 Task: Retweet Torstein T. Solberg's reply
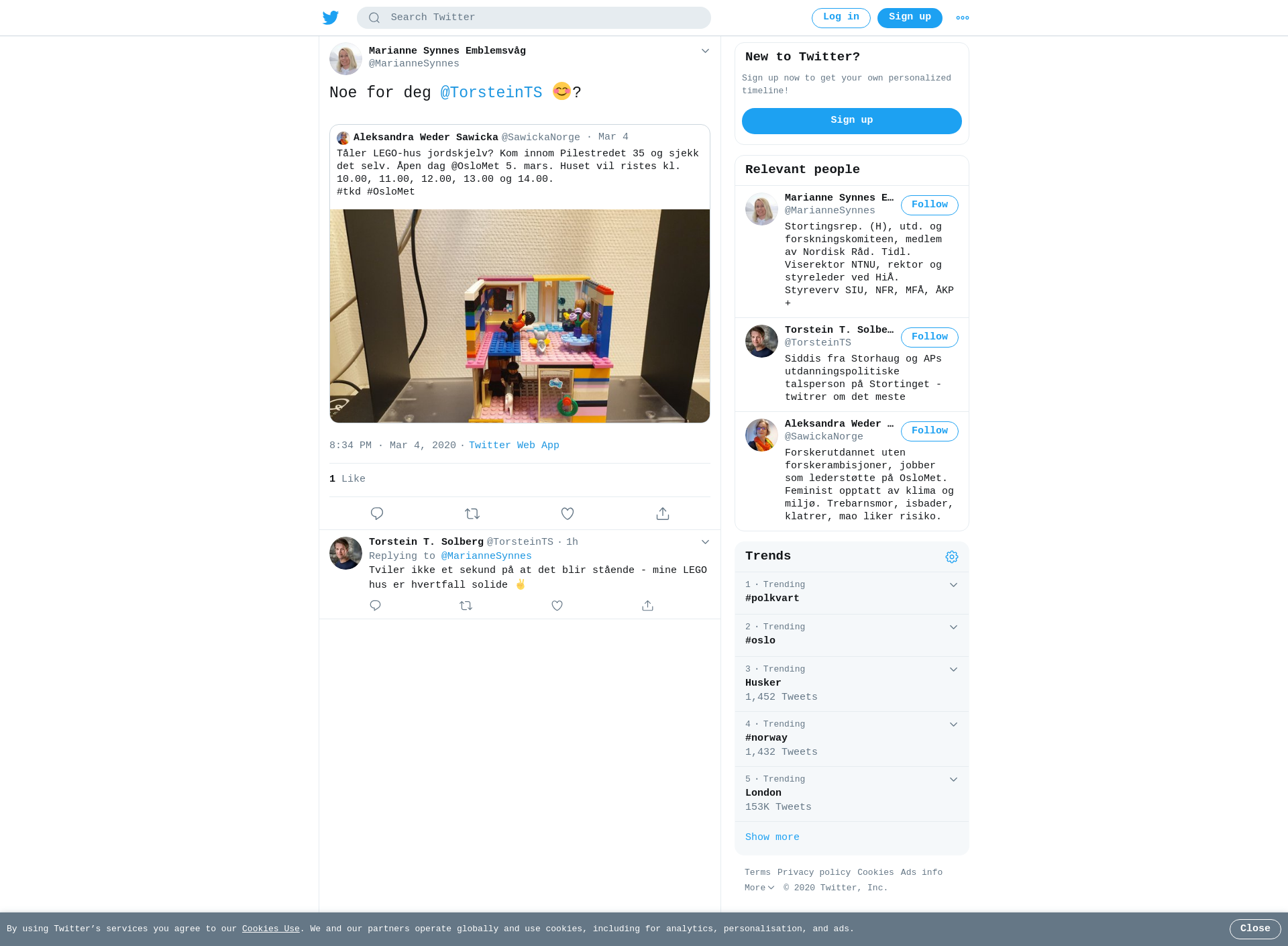pos(466,605)
